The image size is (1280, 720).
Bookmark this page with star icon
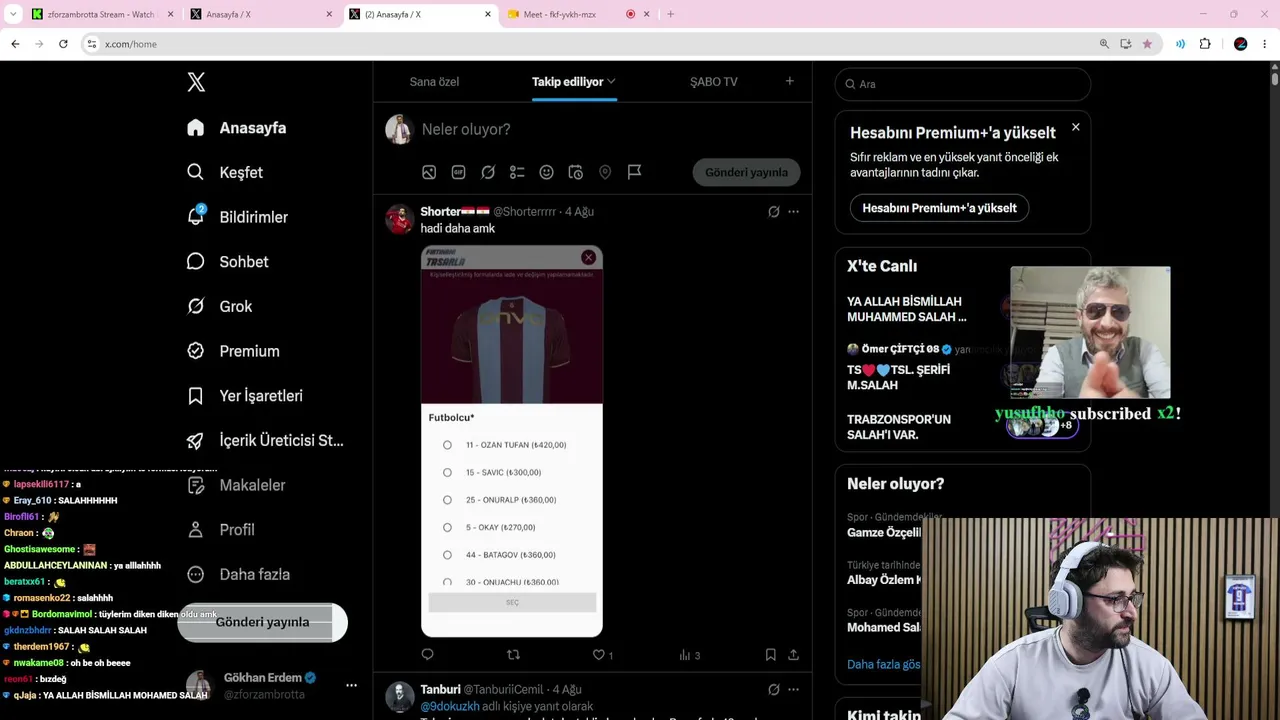point(1147,44)
